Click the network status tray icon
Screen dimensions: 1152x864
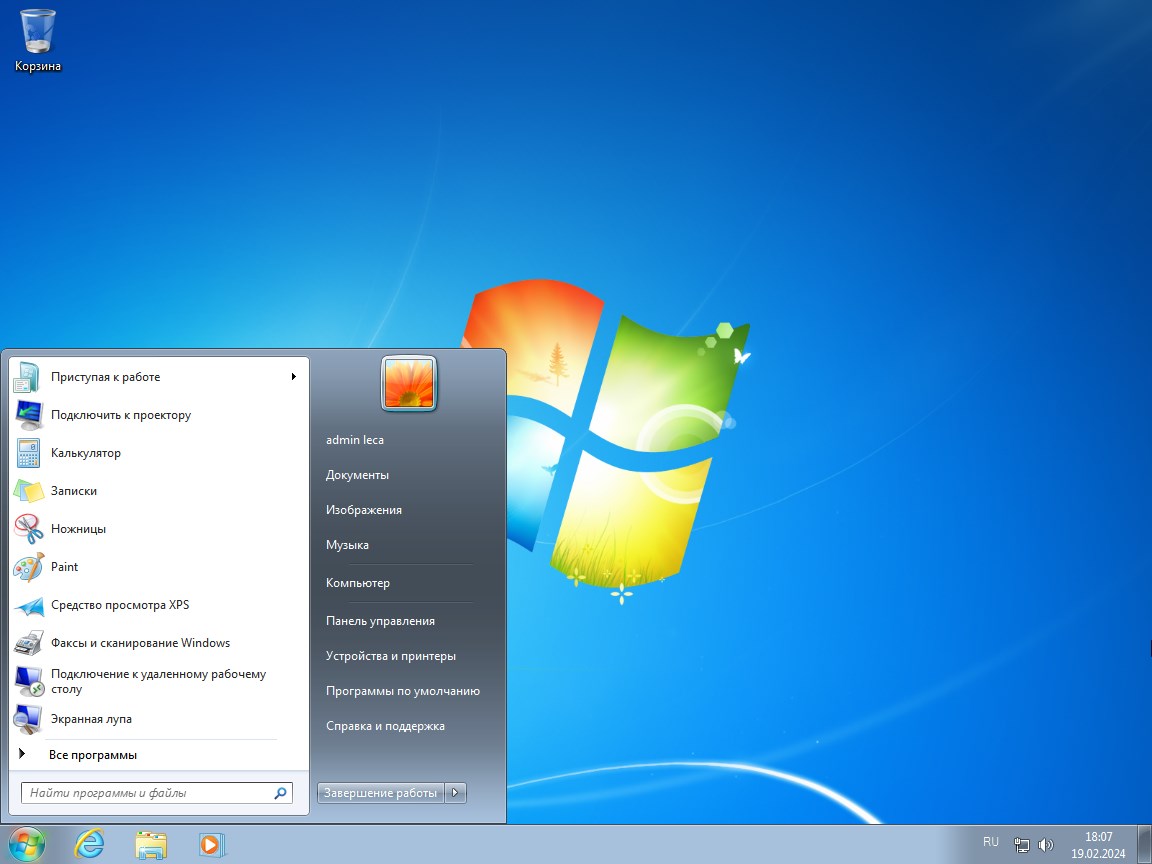1021,845
